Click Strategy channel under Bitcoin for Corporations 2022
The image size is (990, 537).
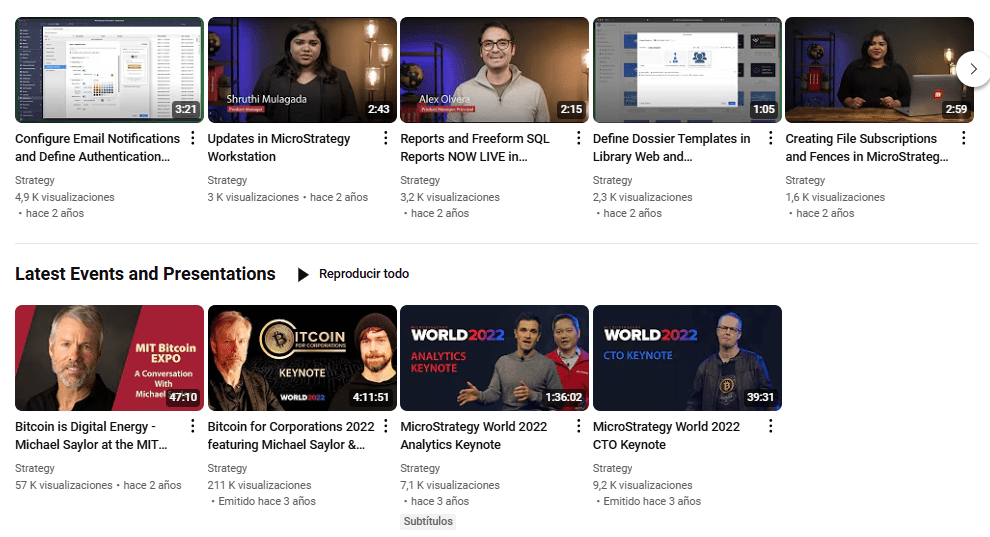227,468
